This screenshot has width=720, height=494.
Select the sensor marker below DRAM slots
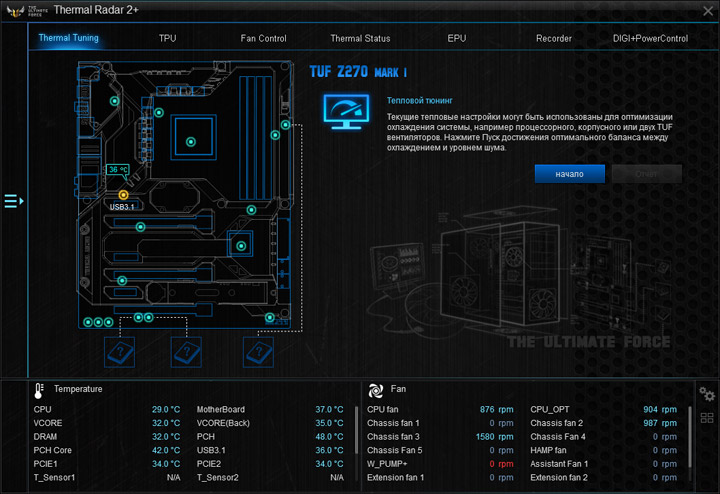click(251, 210)
